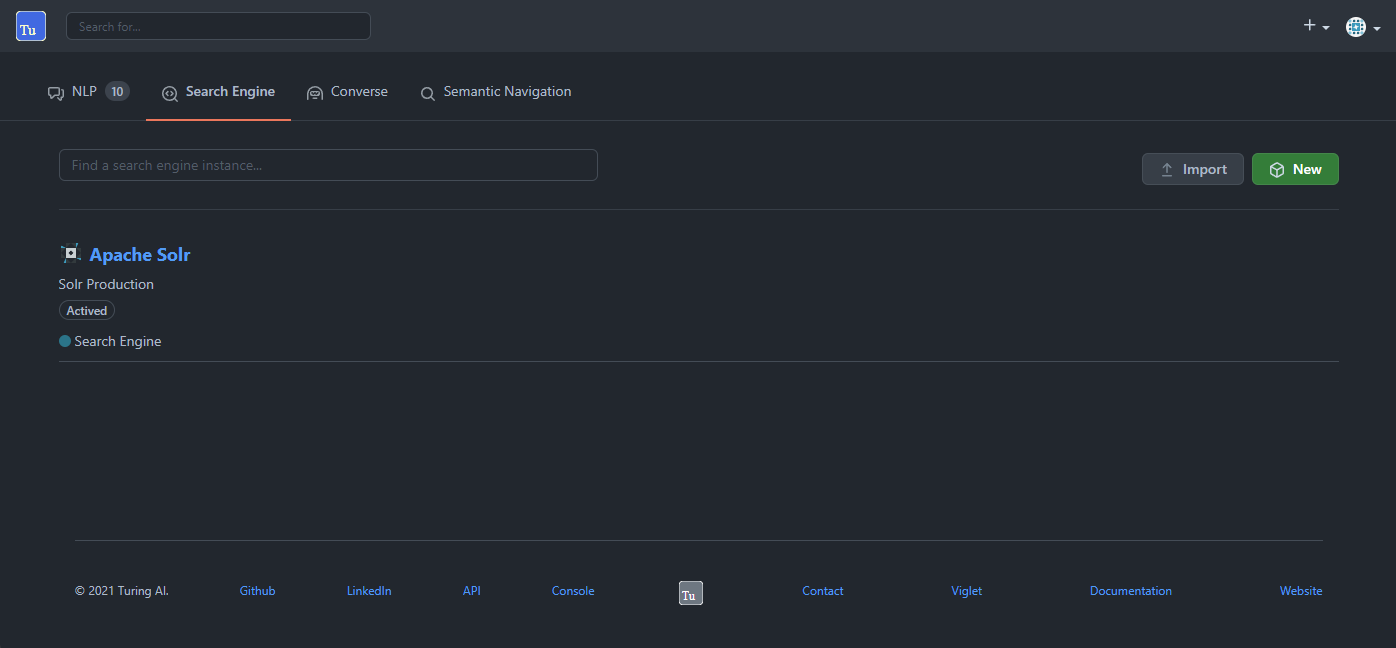The image size is (1396, 648).
Task: Open the Documentation footer link
Action: [x=1130, y=590]
